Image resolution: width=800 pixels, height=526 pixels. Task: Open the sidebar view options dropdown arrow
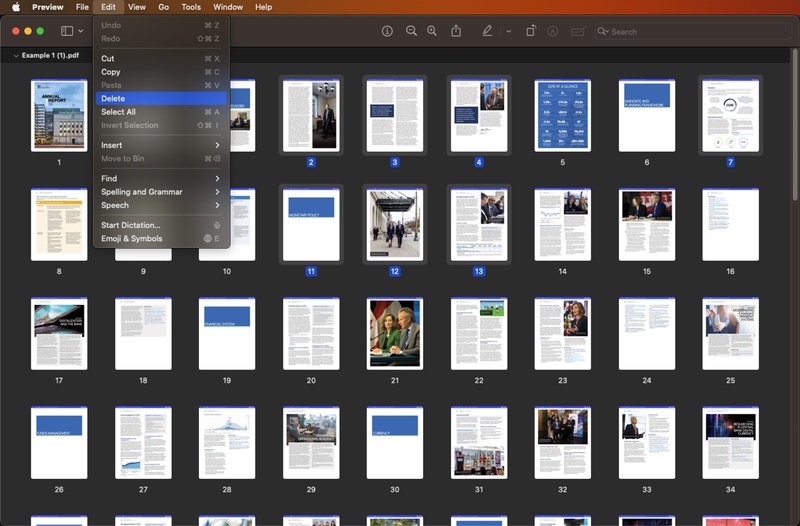click(81, 31)
